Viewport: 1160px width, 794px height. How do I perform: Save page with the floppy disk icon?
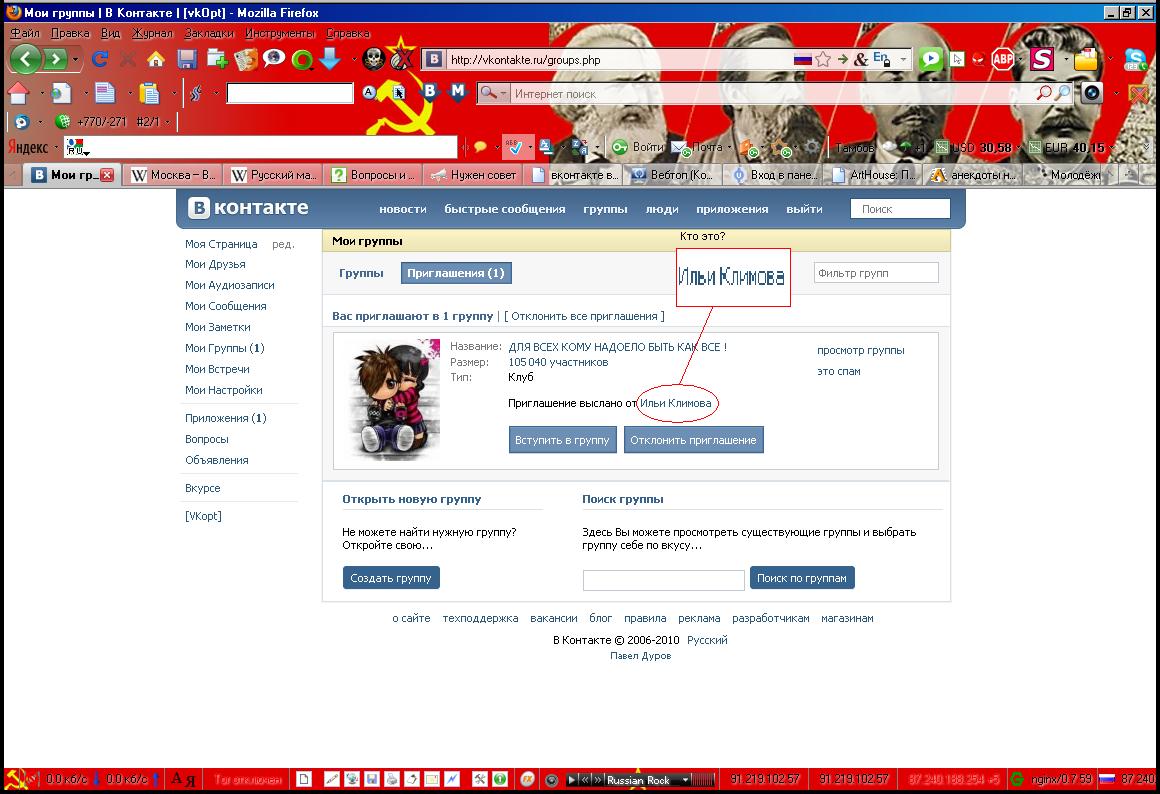tap(186, 59)
